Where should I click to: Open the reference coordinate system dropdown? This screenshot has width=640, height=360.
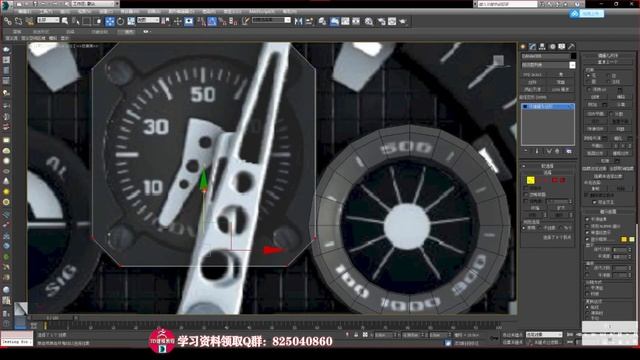tap(148, 20)
